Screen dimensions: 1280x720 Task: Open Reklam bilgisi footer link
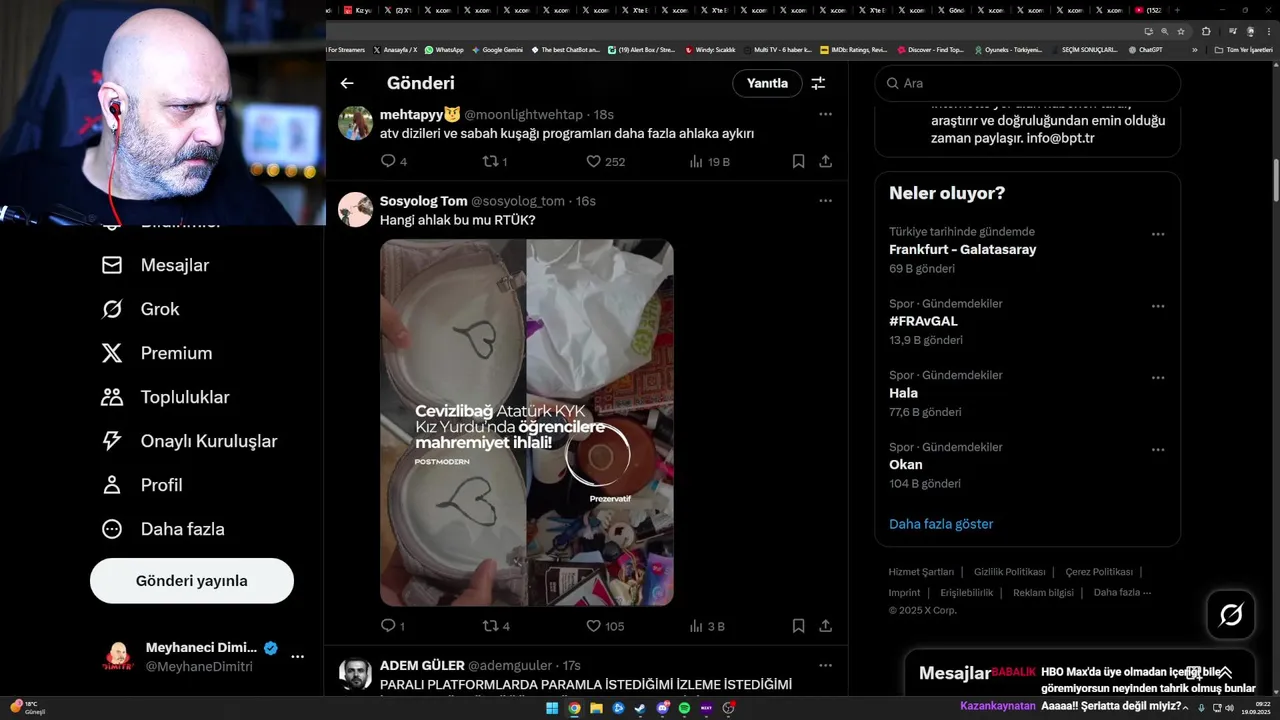(1043, 593)
